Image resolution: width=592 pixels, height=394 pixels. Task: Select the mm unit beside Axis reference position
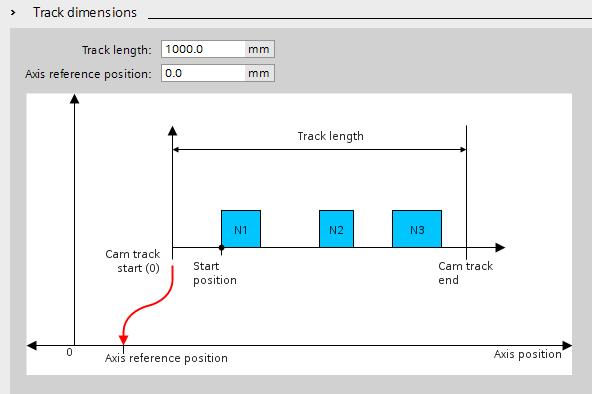[259, 73]
